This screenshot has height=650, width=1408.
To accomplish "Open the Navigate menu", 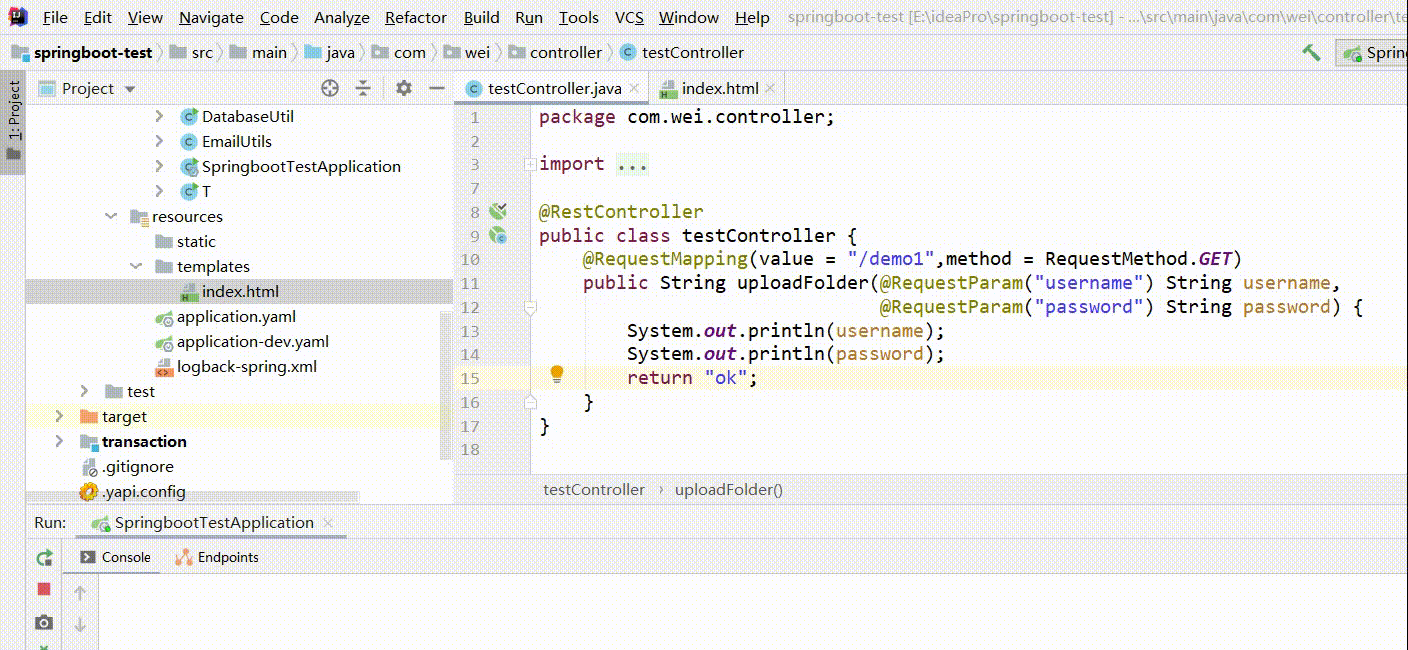I will [x=211, y=17].
